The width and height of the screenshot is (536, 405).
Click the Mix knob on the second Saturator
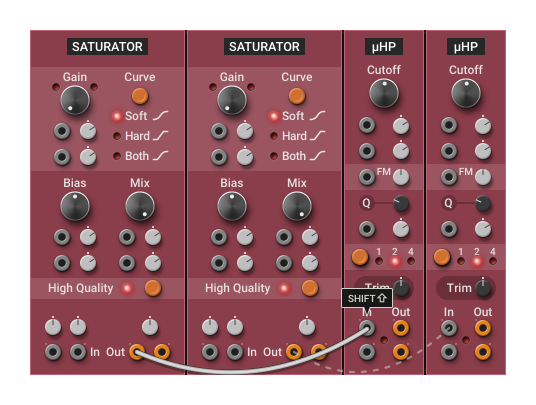pos(297,206)
